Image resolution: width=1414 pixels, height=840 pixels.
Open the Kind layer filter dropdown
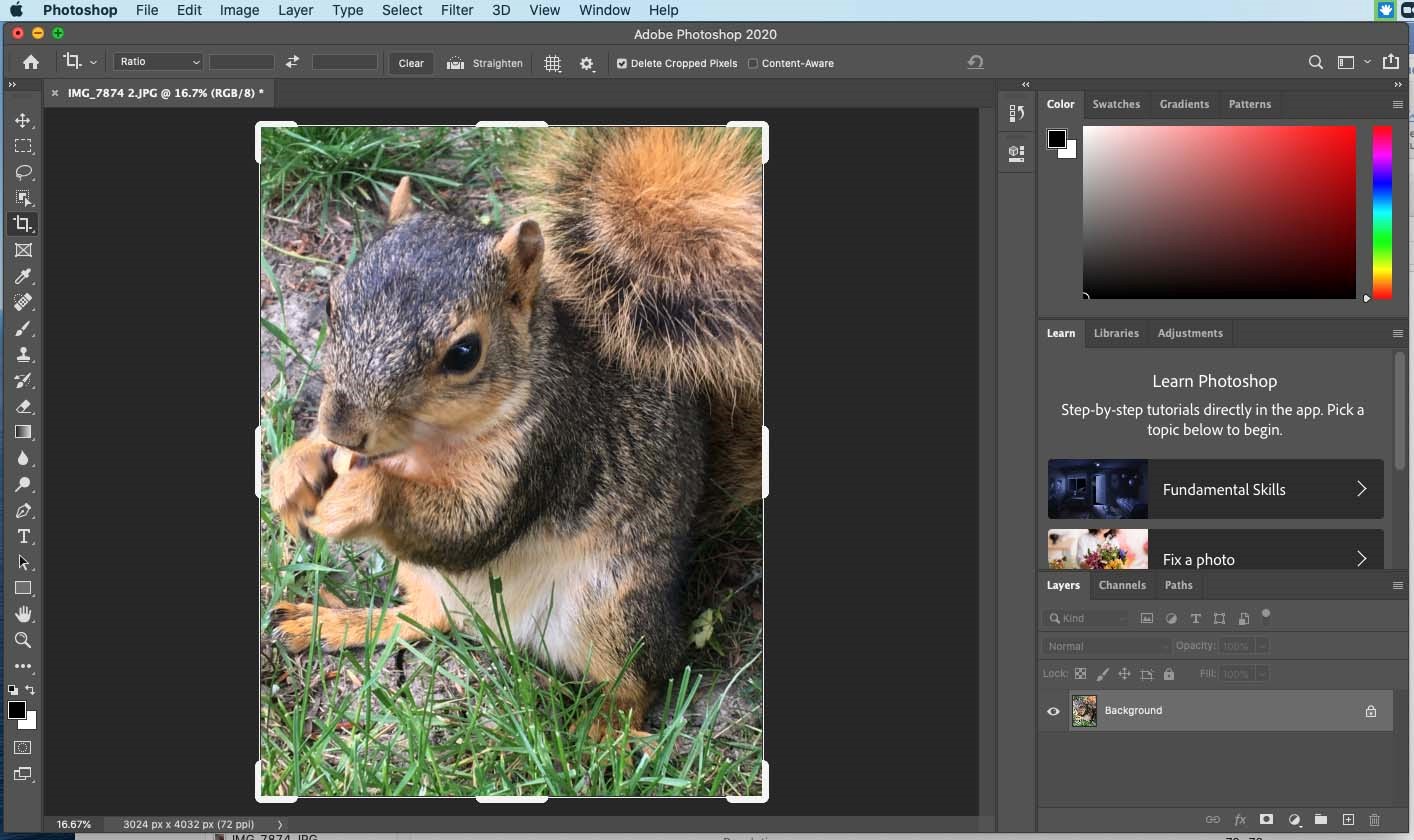click(x=1086, y=618)
